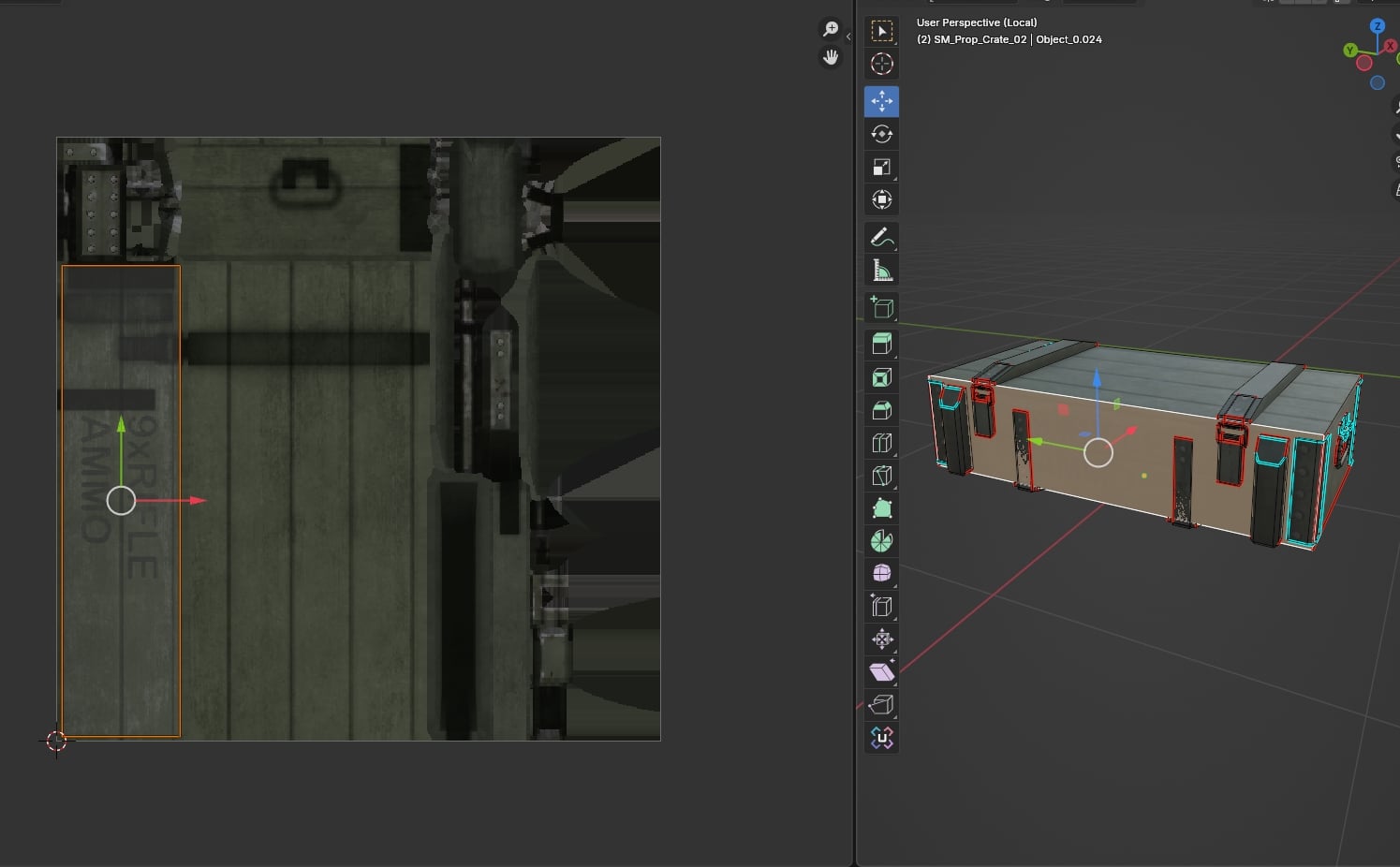Select the Select Box tool
The width and height of the screenshot is (1400, 867).
[x=881, y=31]
